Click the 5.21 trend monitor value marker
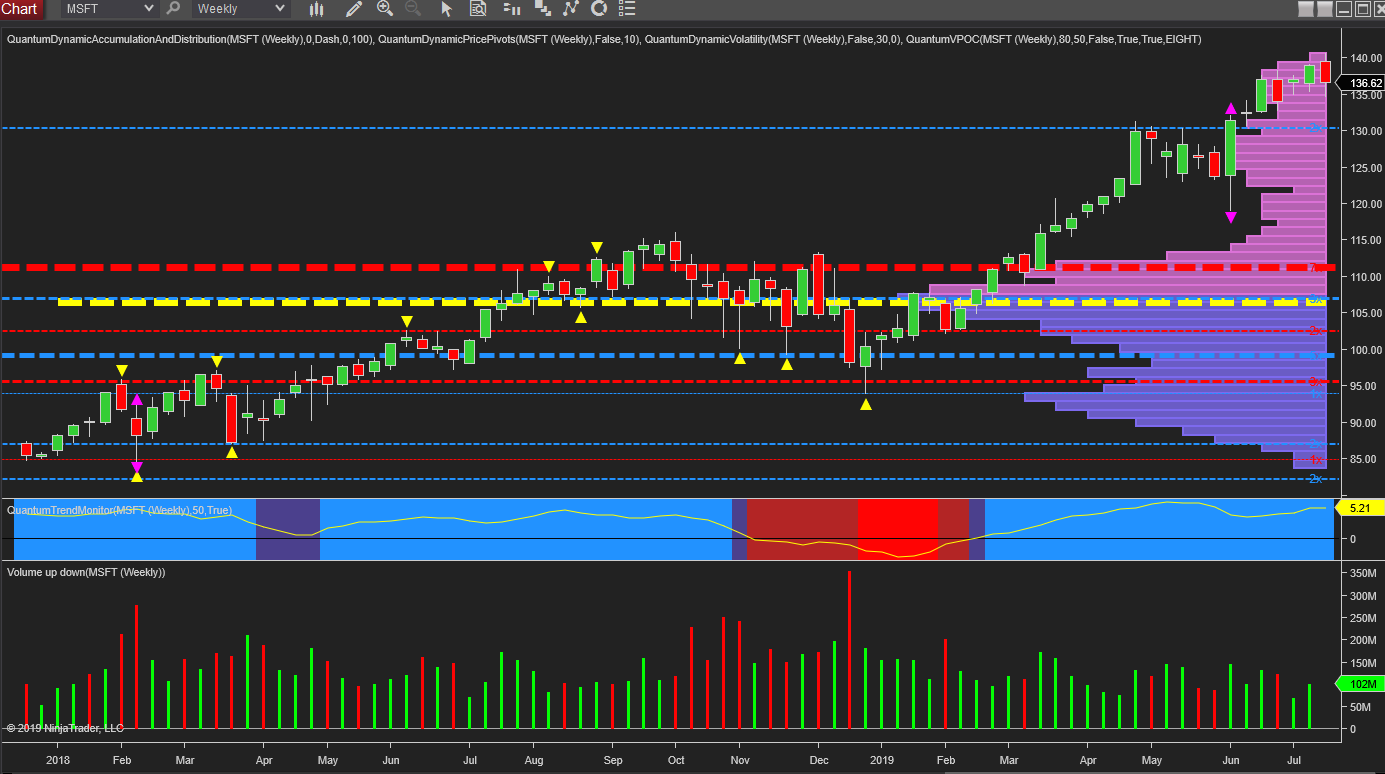This screenshot has width=1385, height=774. tap(1362, 509)
